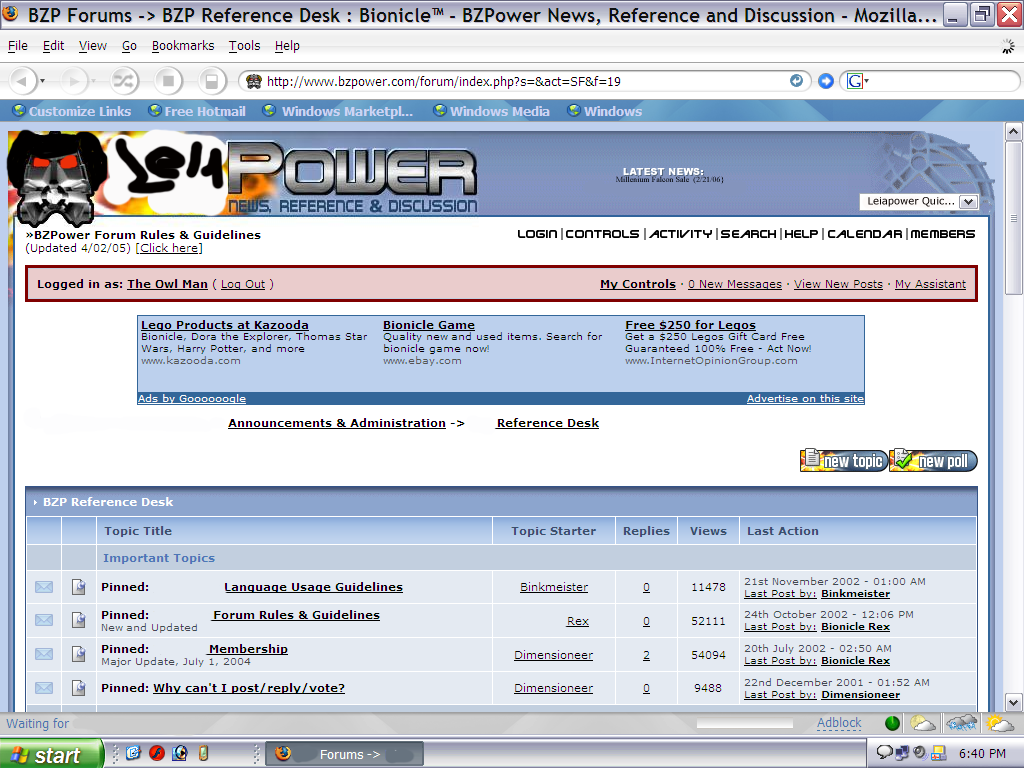Click page icon beside Why can't I post

(x=78, y=688)
